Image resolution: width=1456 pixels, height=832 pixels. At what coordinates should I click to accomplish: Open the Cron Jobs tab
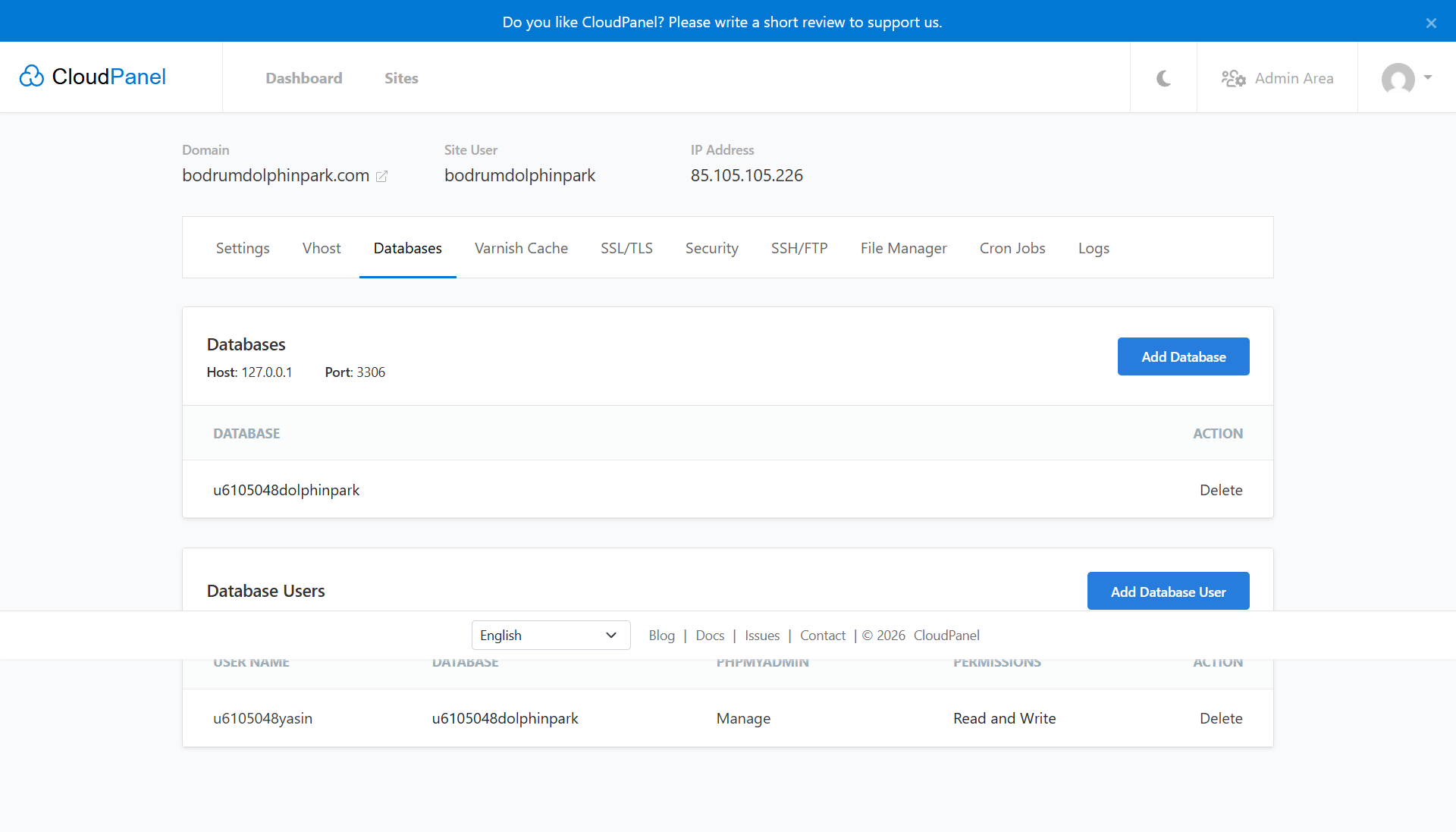[x=1012, y=248]
